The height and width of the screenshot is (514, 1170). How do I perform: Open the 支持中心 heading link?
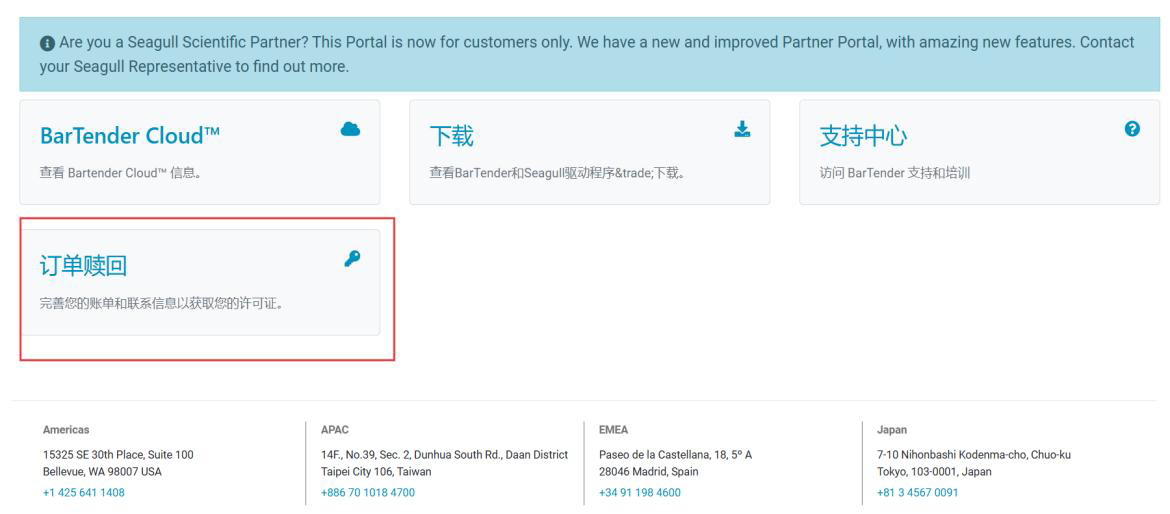[x=863, y=136]
